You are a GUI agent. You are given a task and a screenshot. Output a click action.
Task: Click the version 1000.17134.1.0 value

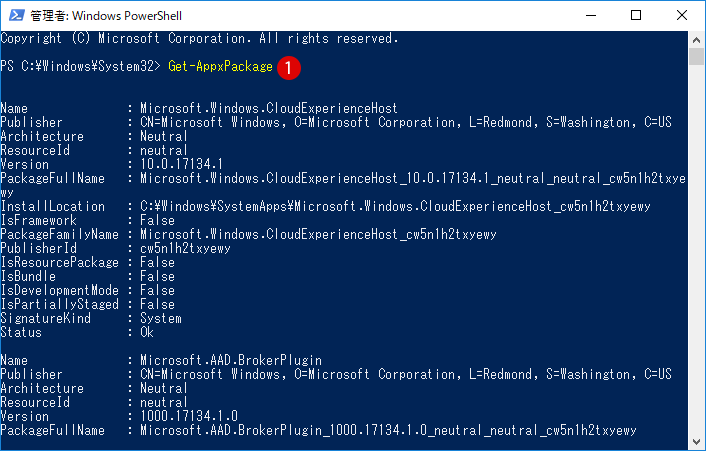coord(189,416)
